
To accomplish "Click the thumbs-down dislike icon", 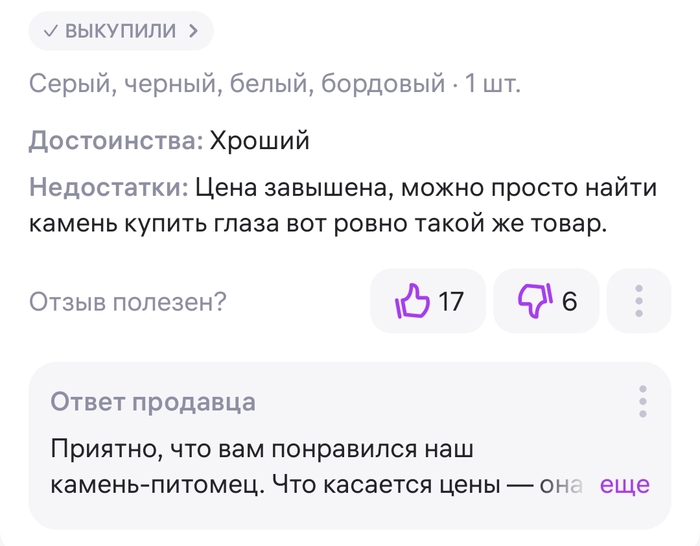I will (534, 300).
